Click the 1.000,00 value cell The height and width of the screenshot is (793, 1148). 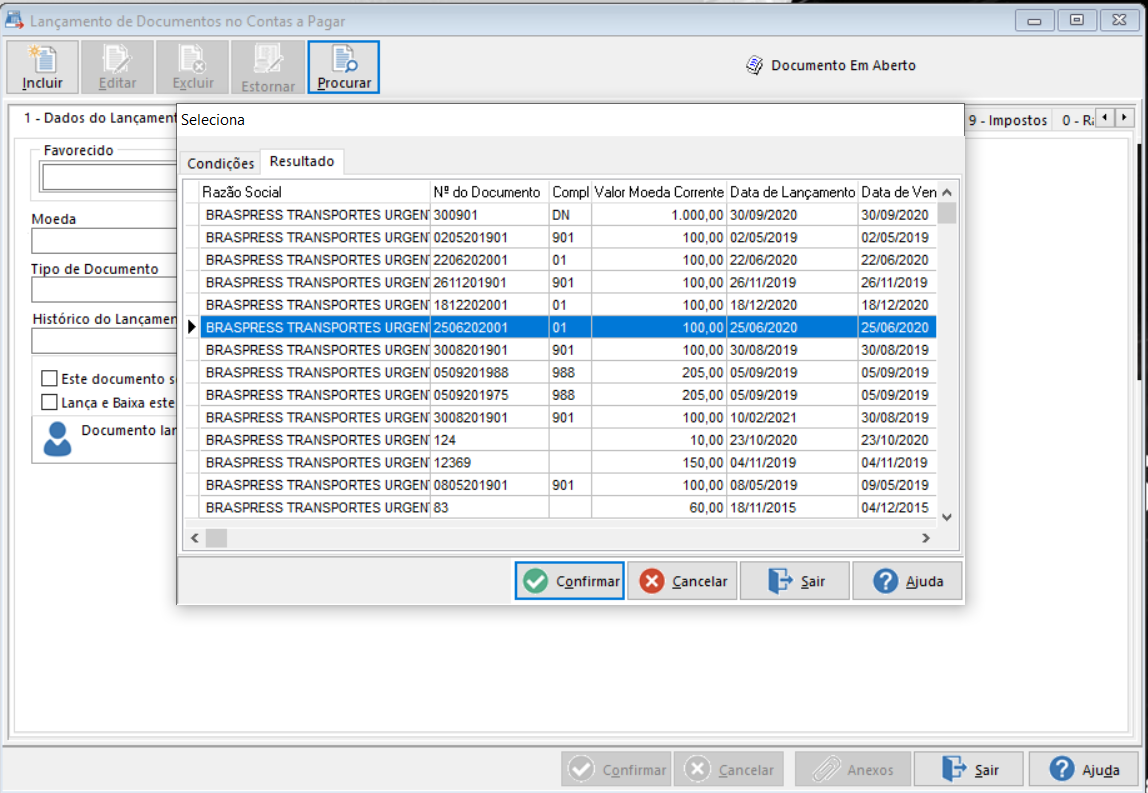tap(659, 215)
